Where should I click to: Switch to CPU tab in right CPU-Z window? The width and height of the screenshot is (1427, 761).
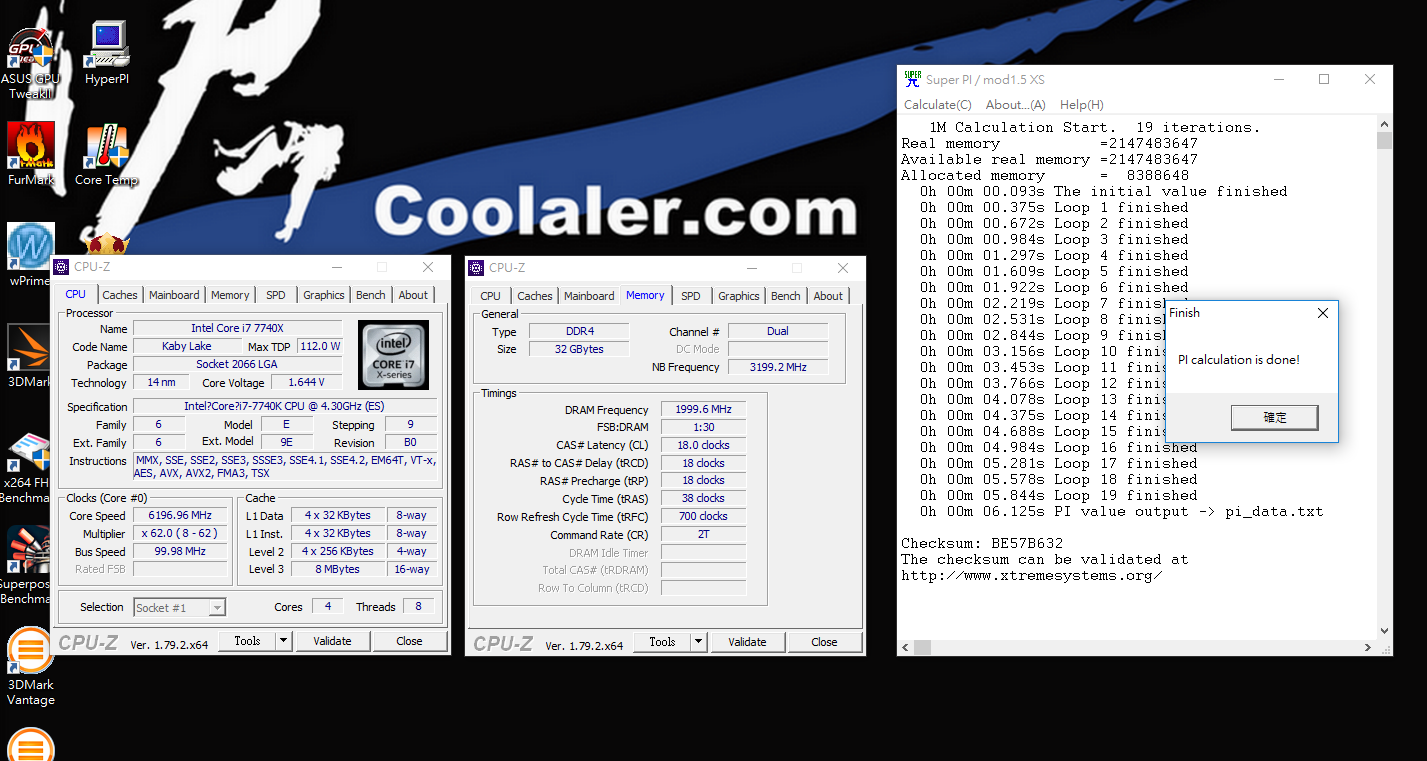point(490,296)
